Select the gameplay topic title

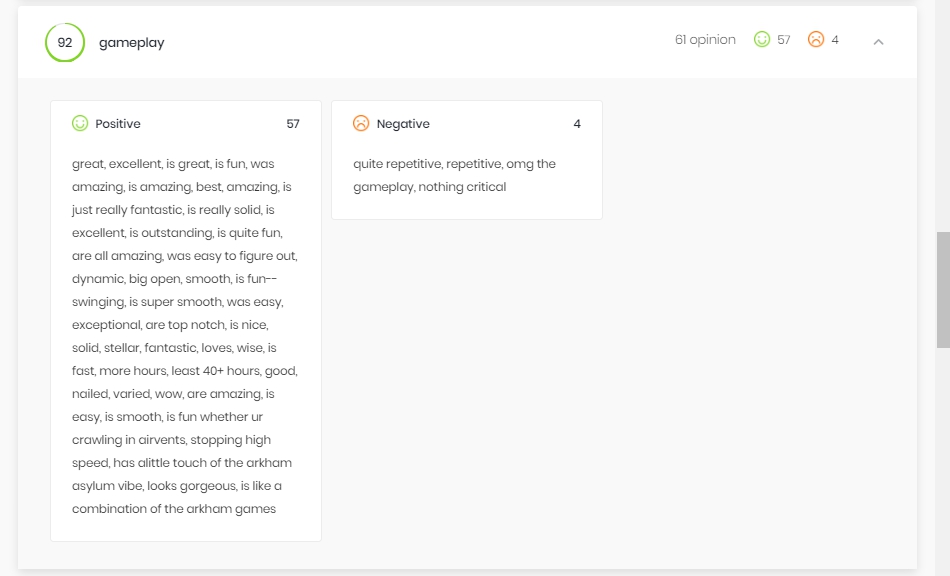[131, 43]
